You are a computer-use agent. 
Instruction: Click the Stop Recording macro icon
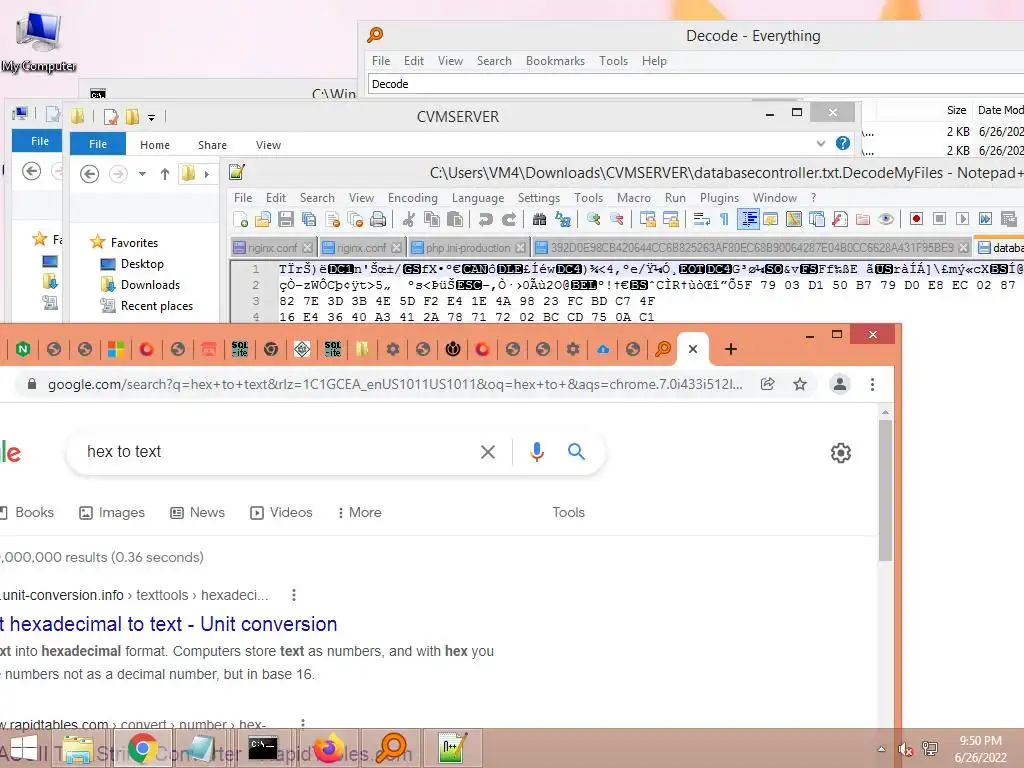(939, 219)
